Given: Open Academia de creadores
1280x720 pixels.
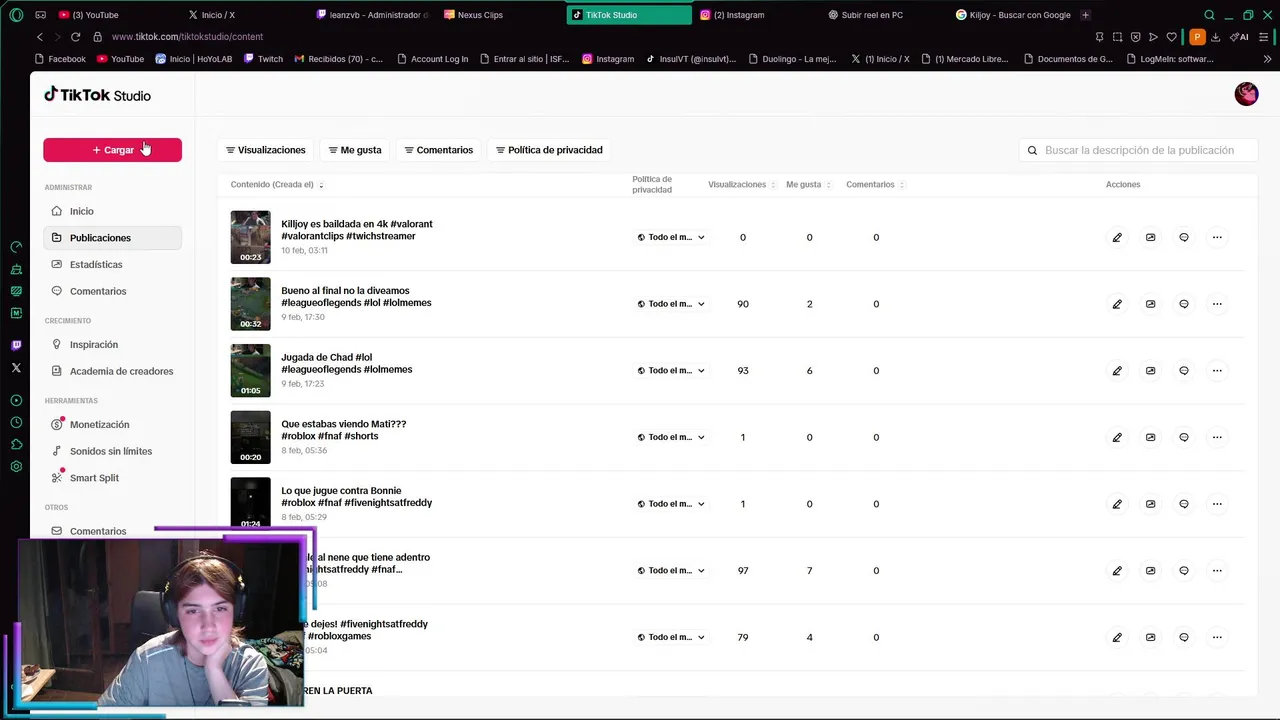Looking at the screenshot, I should pos(112,371).
